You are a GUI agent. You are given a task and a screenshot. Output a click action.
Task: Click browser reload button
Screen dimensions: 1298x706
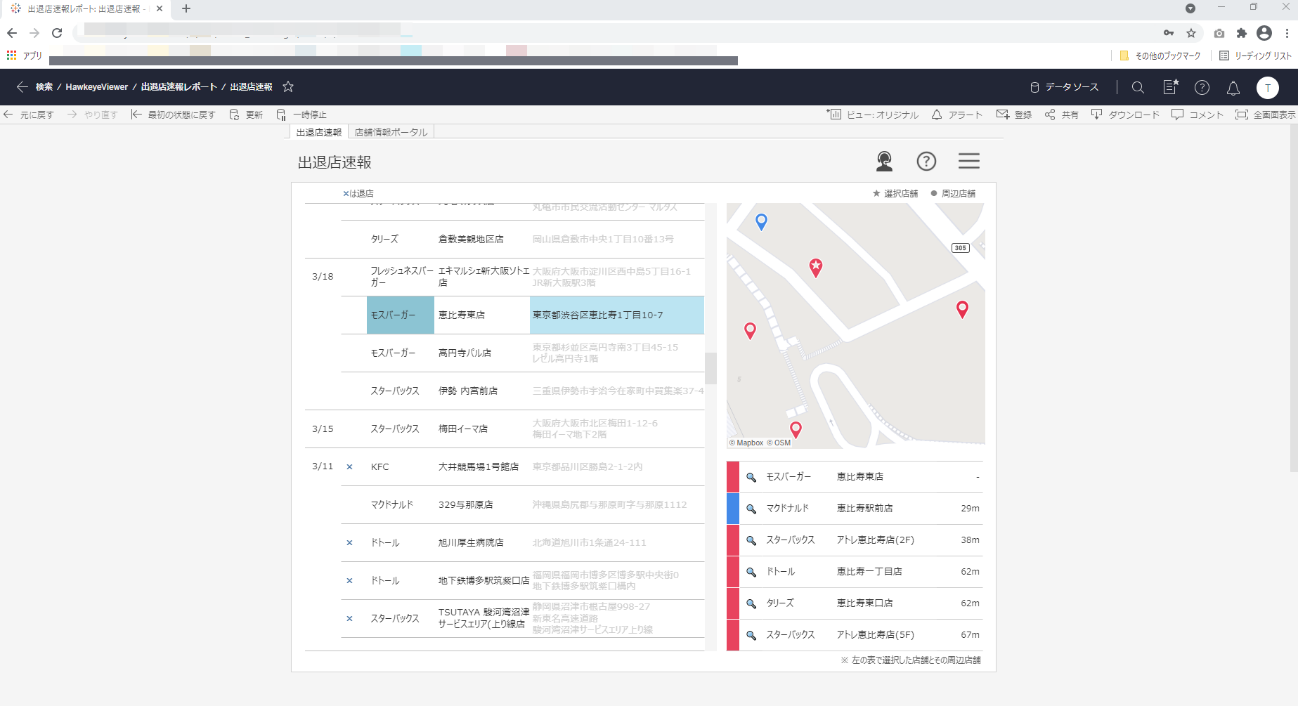pos(57,33)
